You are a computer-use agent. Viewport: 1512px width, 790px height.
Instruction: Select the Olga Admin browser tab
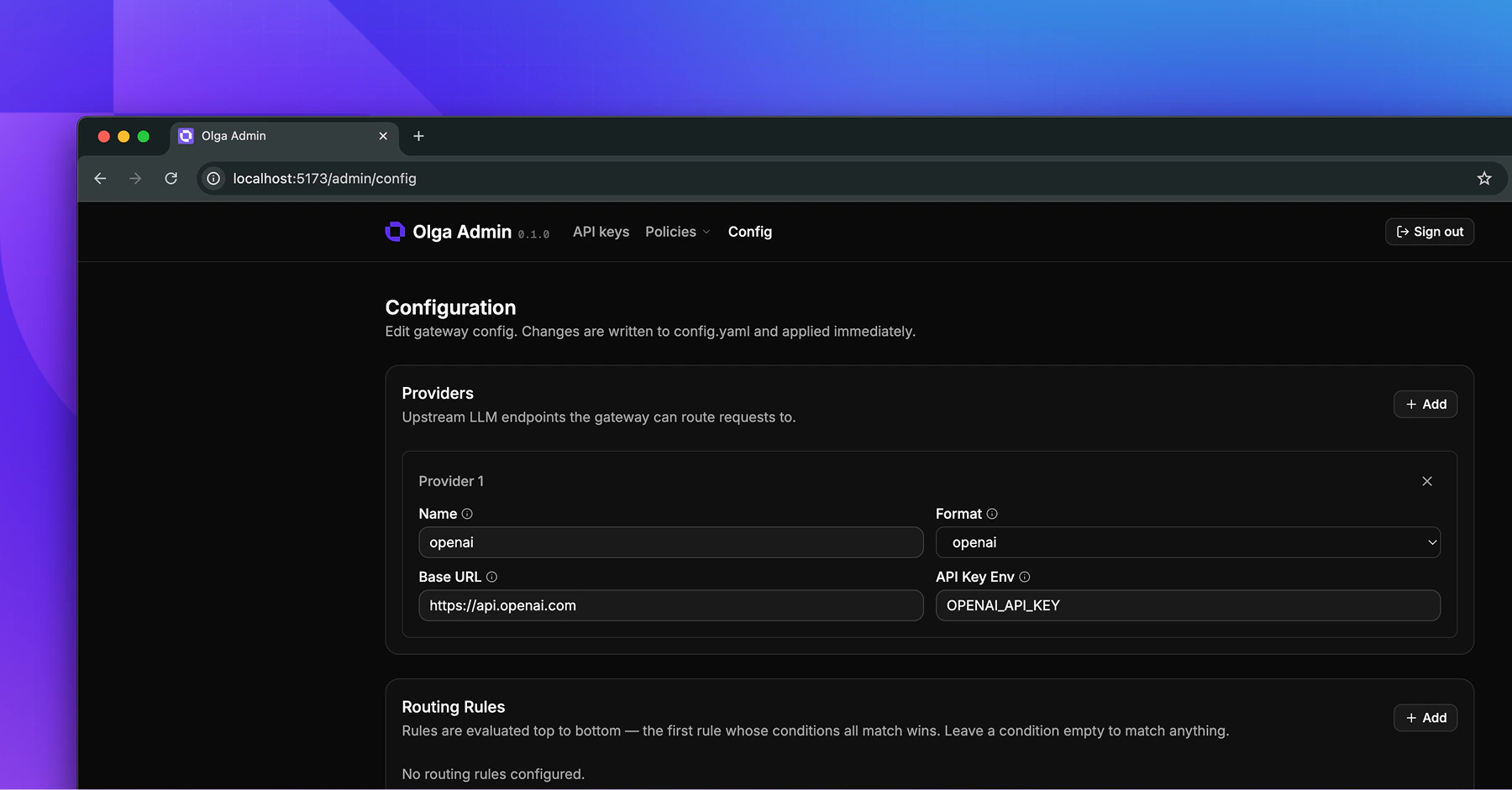click(x=286, y=136)
